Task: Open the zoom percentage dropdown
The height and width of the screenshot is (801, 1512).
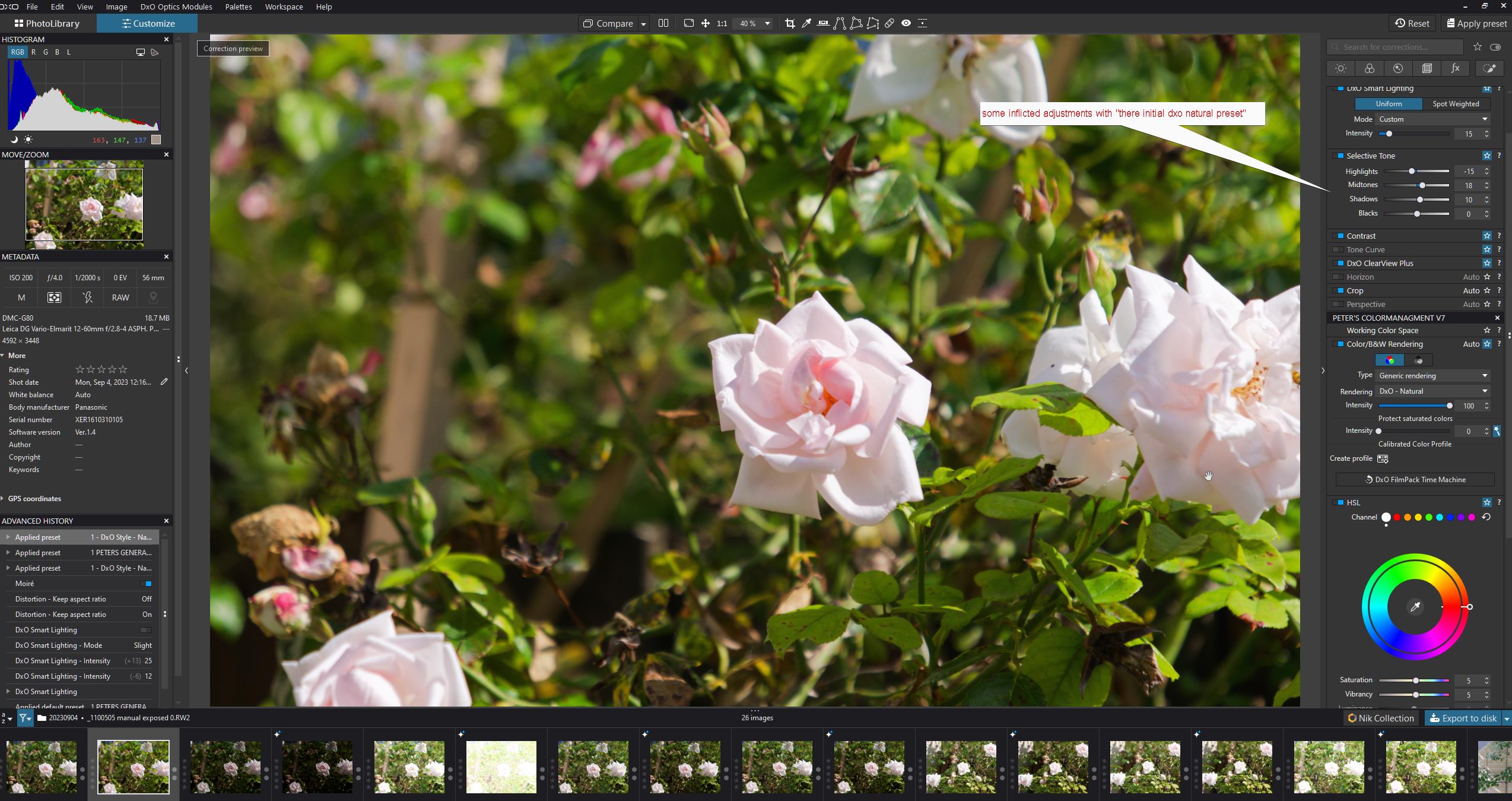Action: coord(767,23)
